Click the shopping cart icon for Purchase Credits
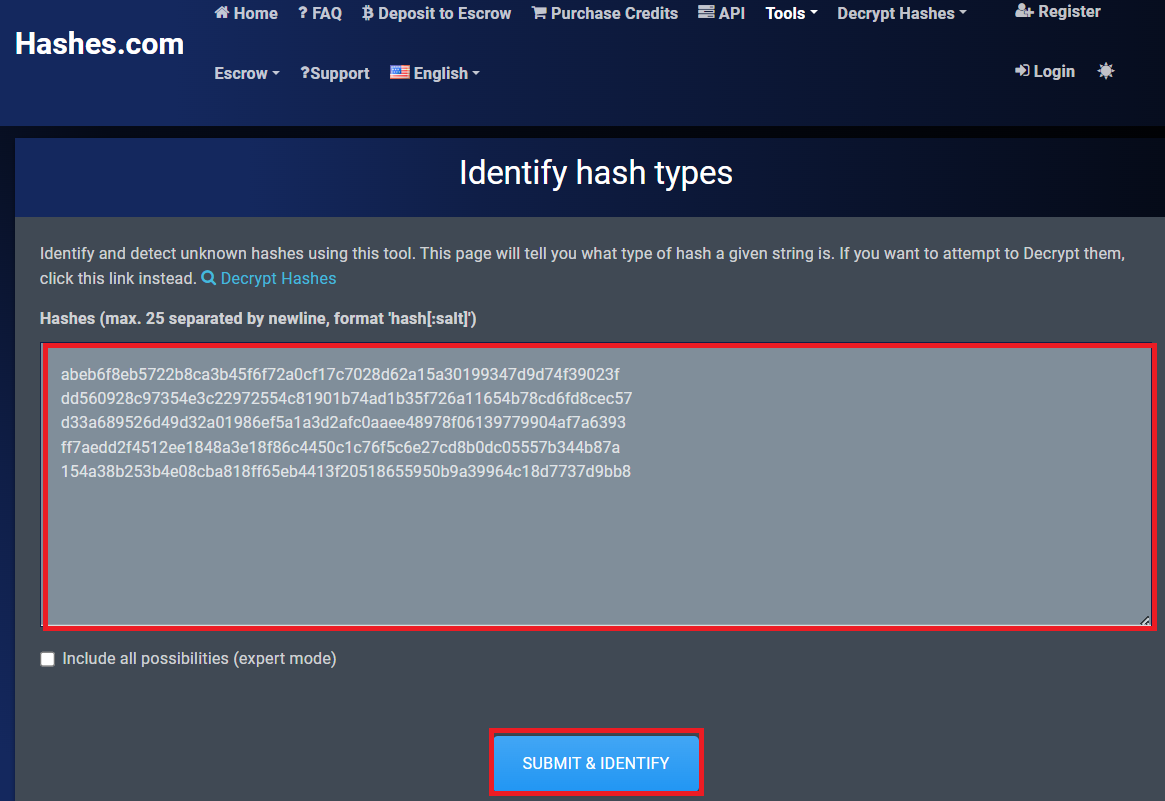The width and height of the screenshot is (1165, 801). click(539, 13)
